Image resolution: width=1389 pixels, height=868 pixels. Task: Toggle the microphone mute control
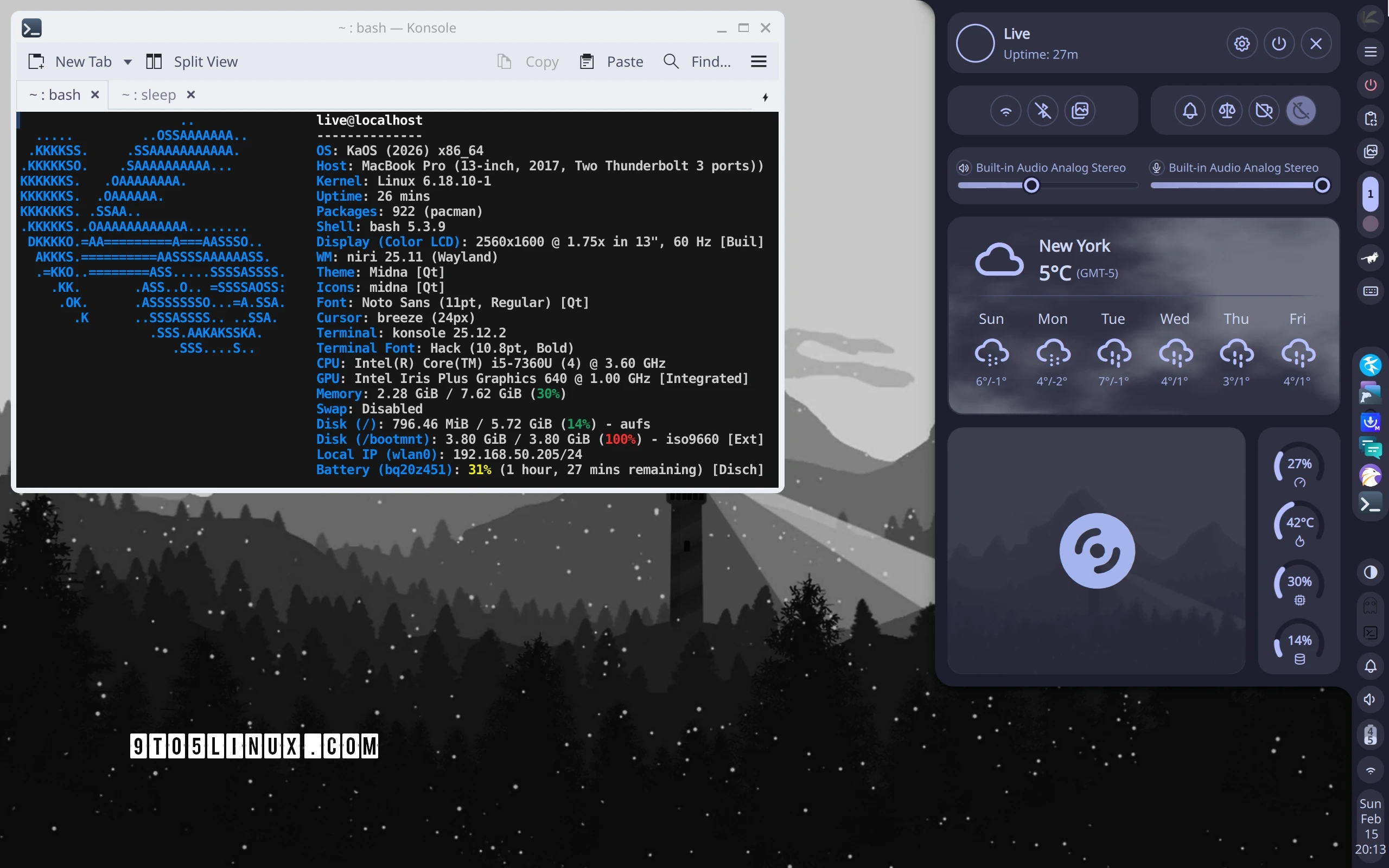point(1155,167)
